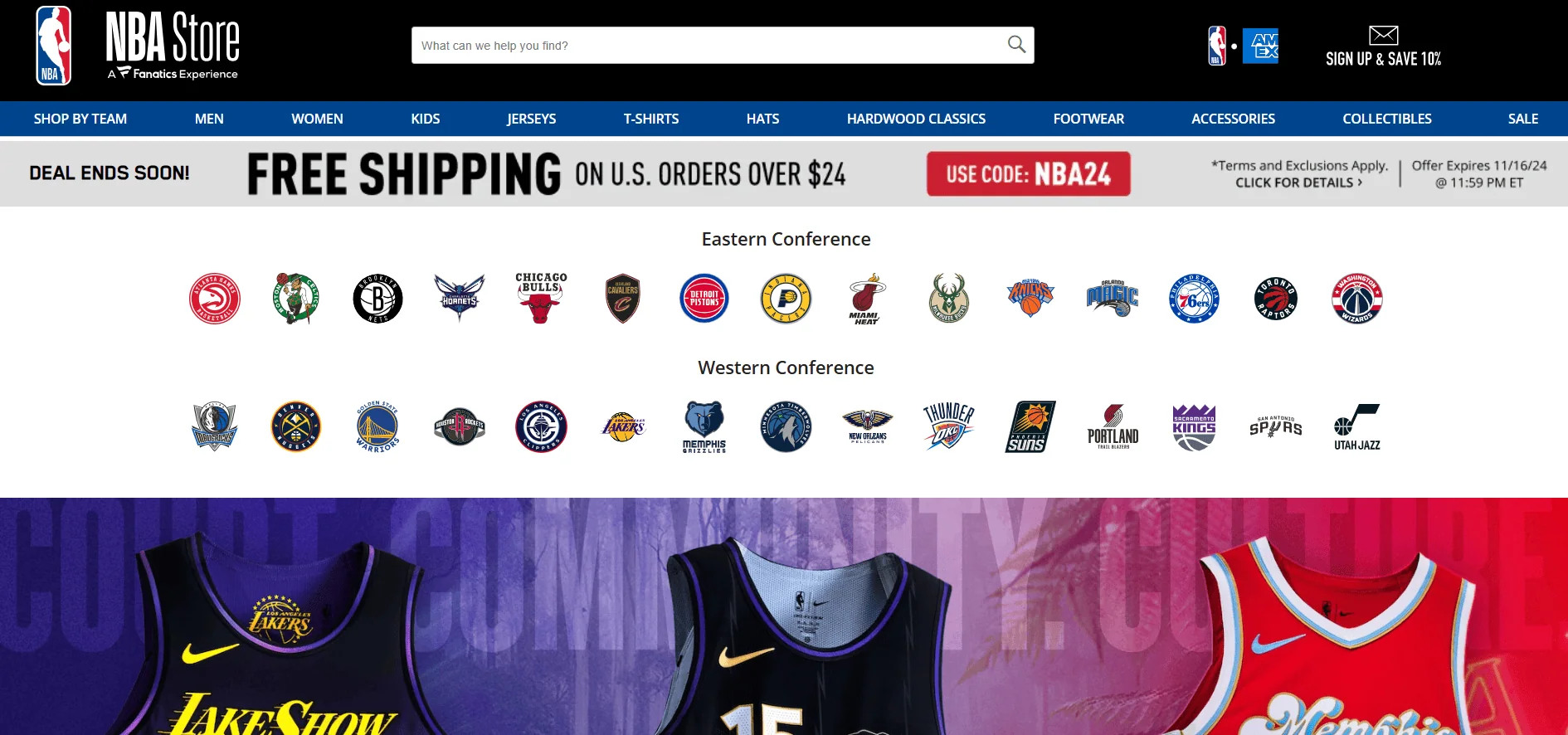The width and height of the screenshot is (1568, 735).
Task: Select the Detroit Pistons logo
Action: 704,299
